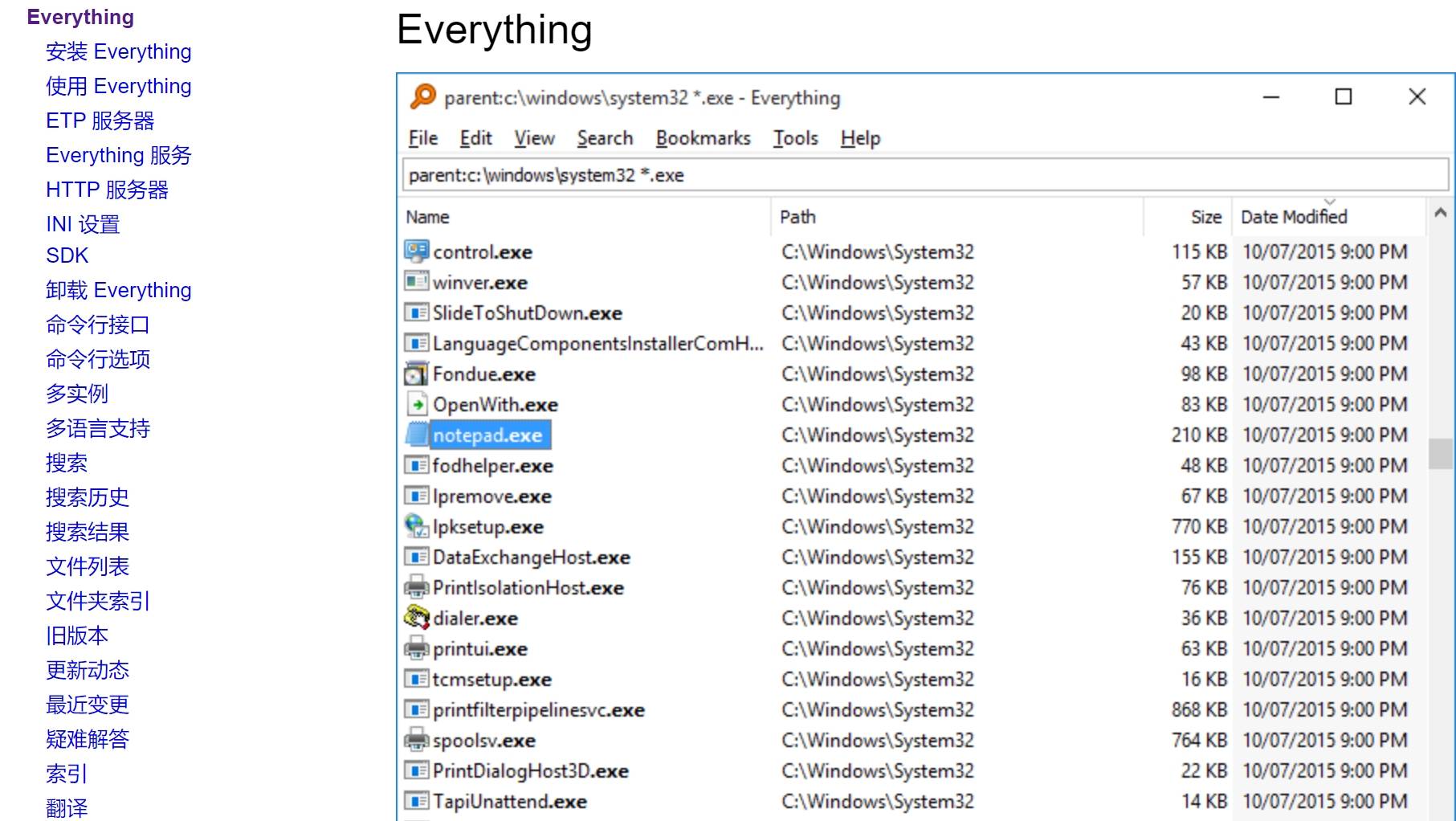
Task: Open the File menu
Action: (x=423, y=138)
